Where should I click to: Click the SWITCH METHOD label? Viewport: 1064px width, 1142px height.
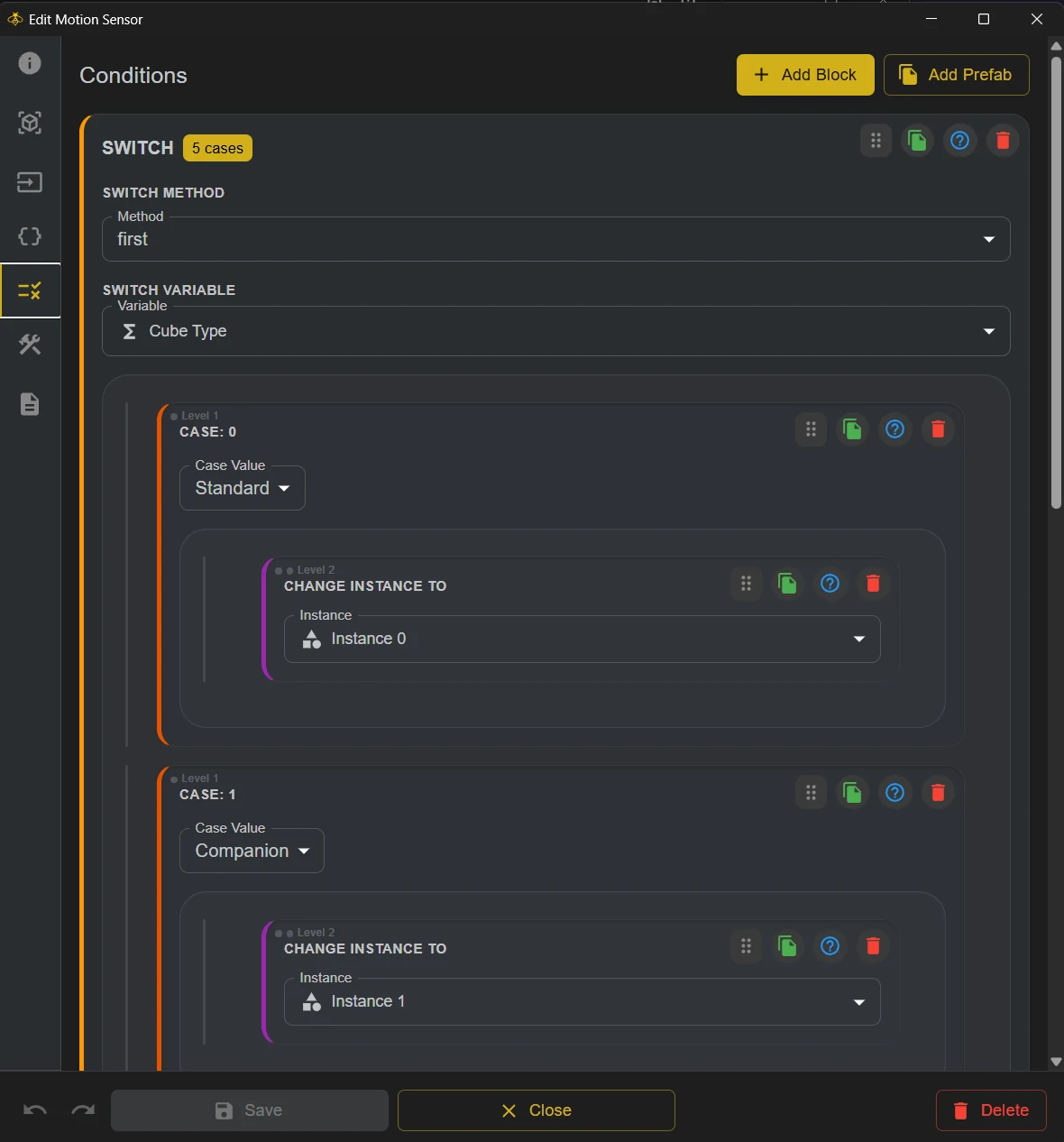pos(163,193)
